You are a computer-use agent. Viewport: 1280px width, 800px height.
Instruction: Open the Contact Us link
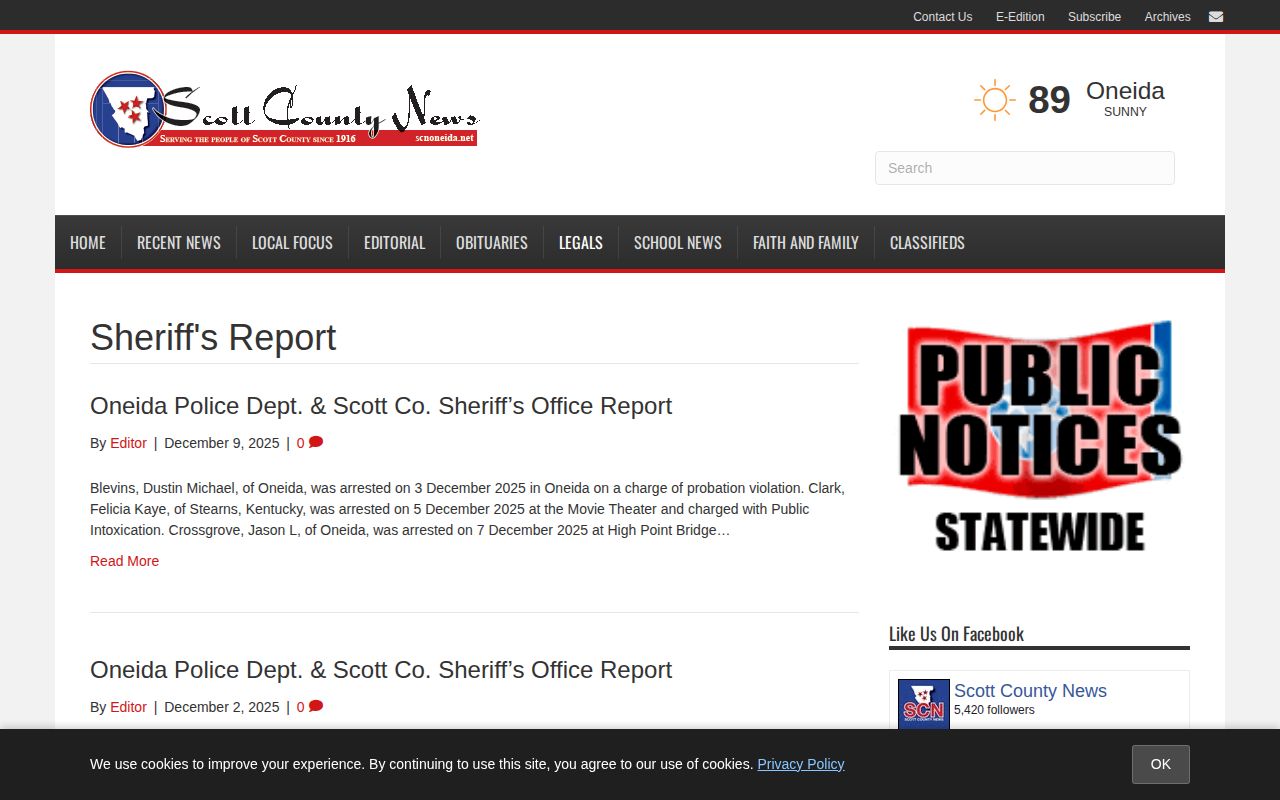[x=942, y=17]
